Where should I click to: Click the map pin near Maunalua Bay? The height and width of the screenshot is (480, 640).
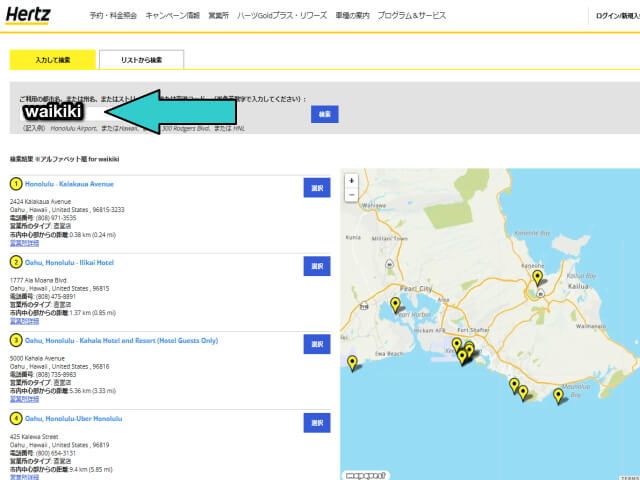[559, 395]
